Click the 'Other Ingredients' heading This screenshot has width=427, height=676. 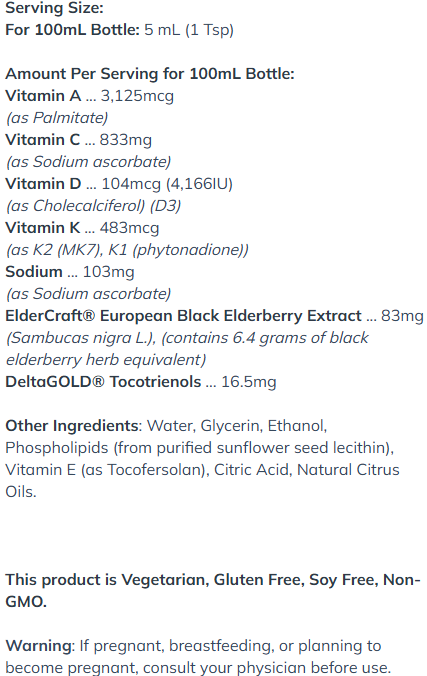point(72,426)
